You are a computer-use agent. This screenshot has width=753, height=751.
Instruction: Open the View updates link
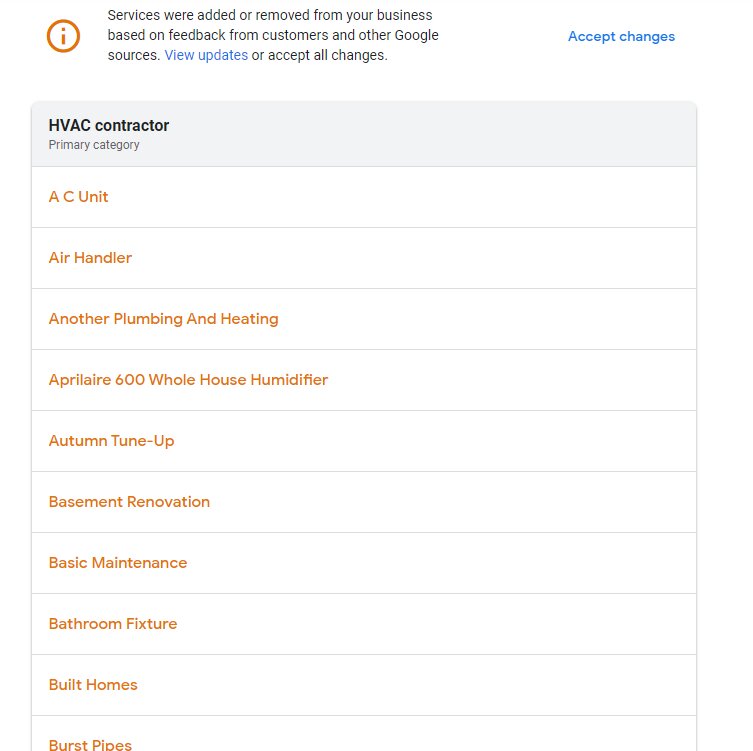(206, 55)
